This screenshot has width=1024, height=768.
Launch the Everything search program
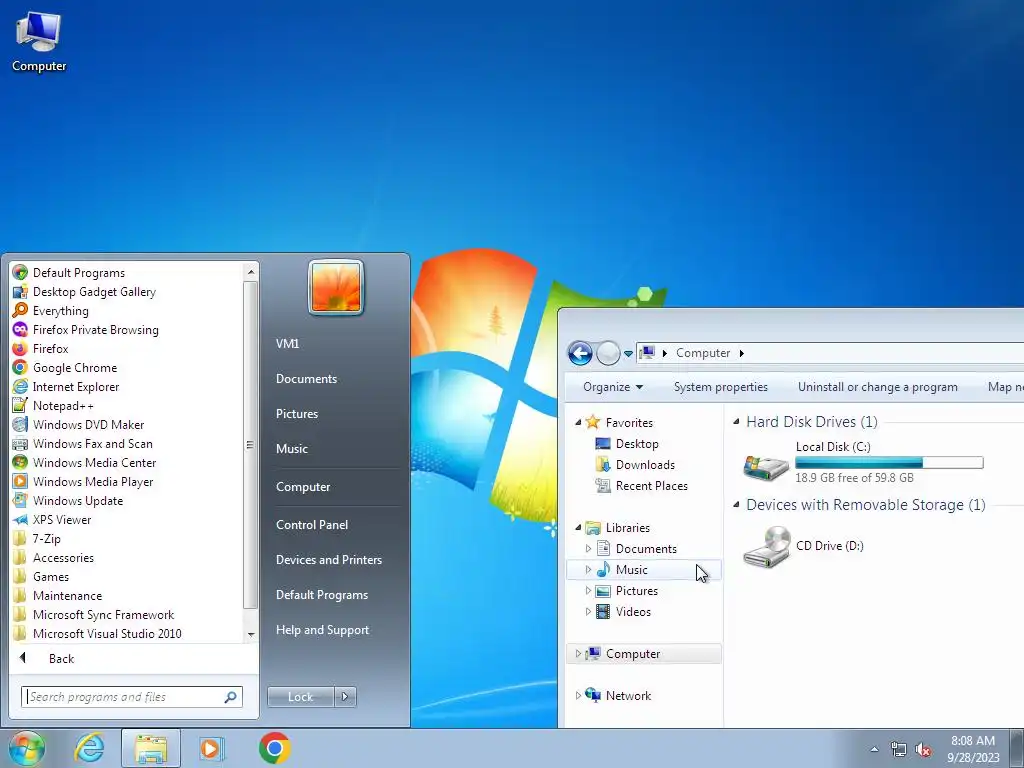(x=60, y=311)
